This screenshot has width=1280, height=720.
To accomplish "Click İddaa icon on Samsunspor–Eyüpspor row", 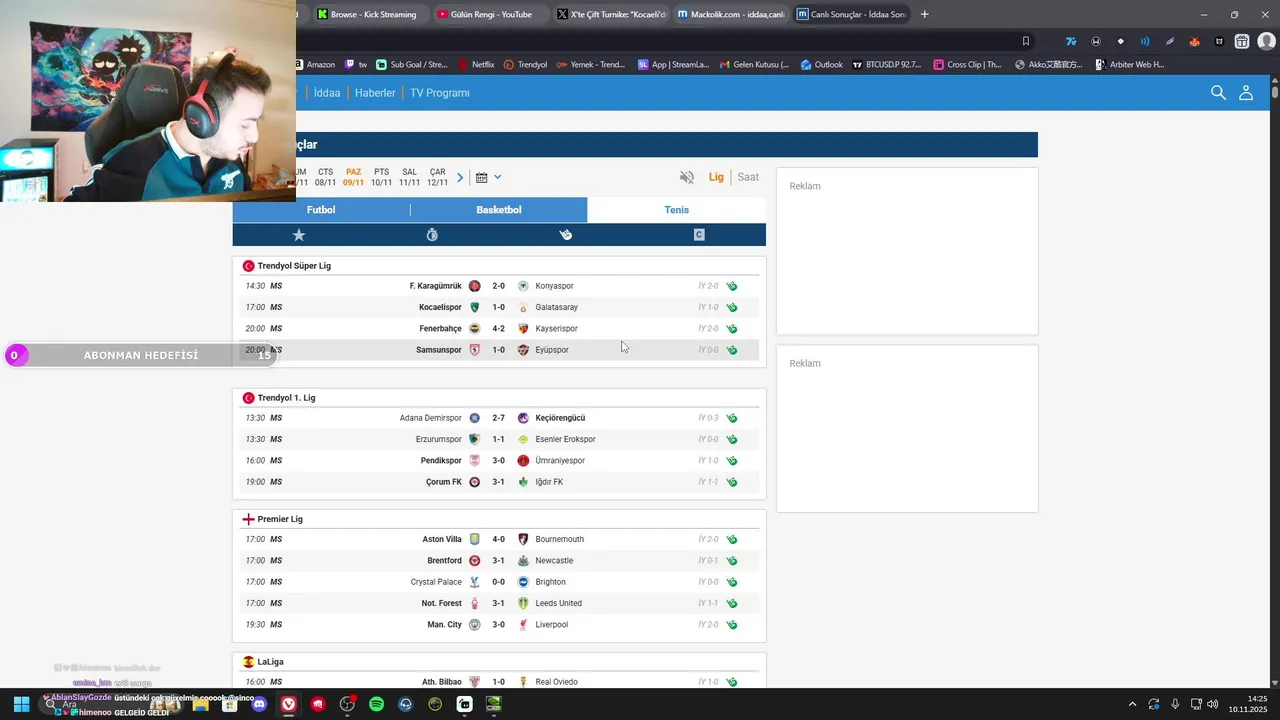I will click(732, 350).
